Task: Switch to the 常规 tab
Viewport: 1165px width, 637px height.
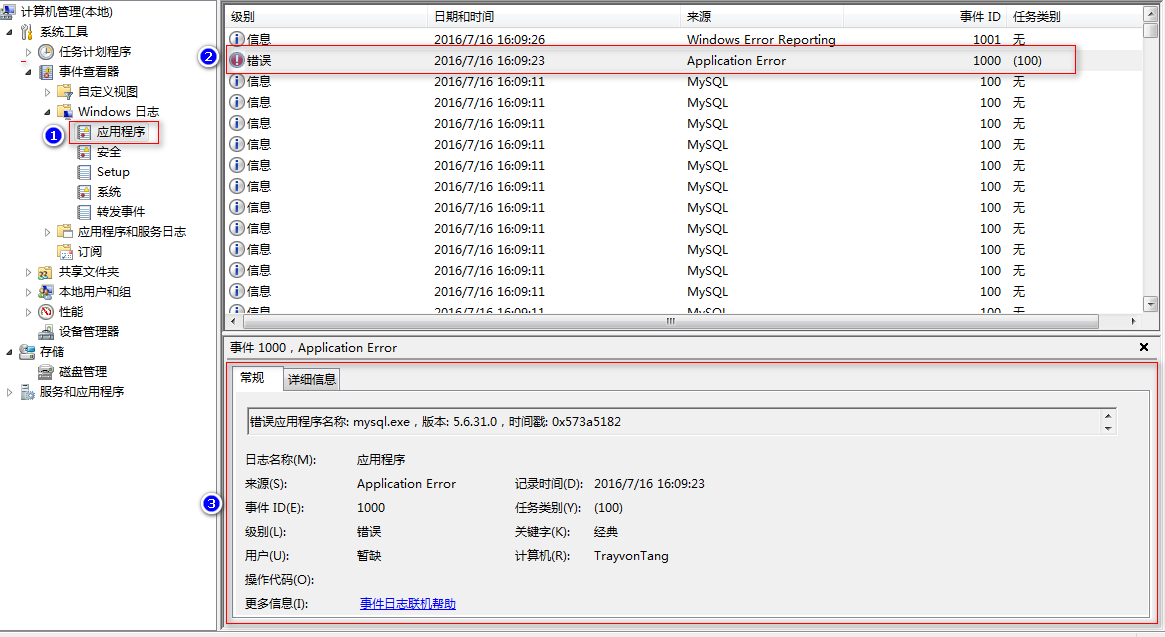Action: click(x=257, y=378)
